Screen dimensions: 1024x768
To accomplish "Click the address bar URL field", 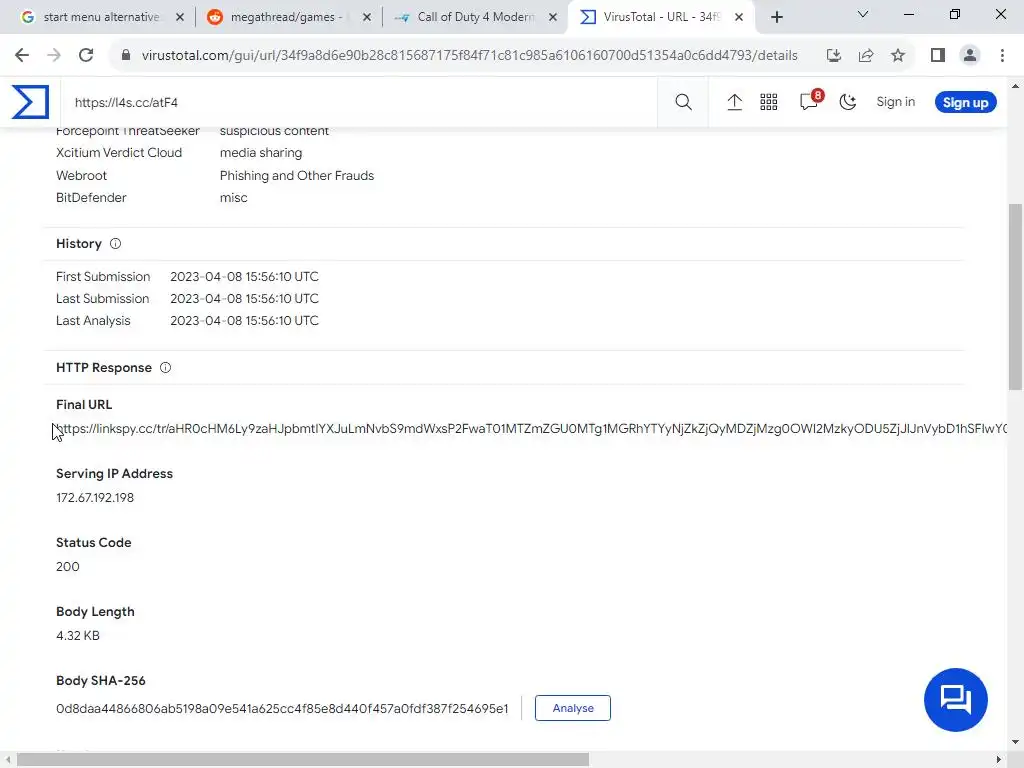I will pyautogui.click(x=469, y=56).
